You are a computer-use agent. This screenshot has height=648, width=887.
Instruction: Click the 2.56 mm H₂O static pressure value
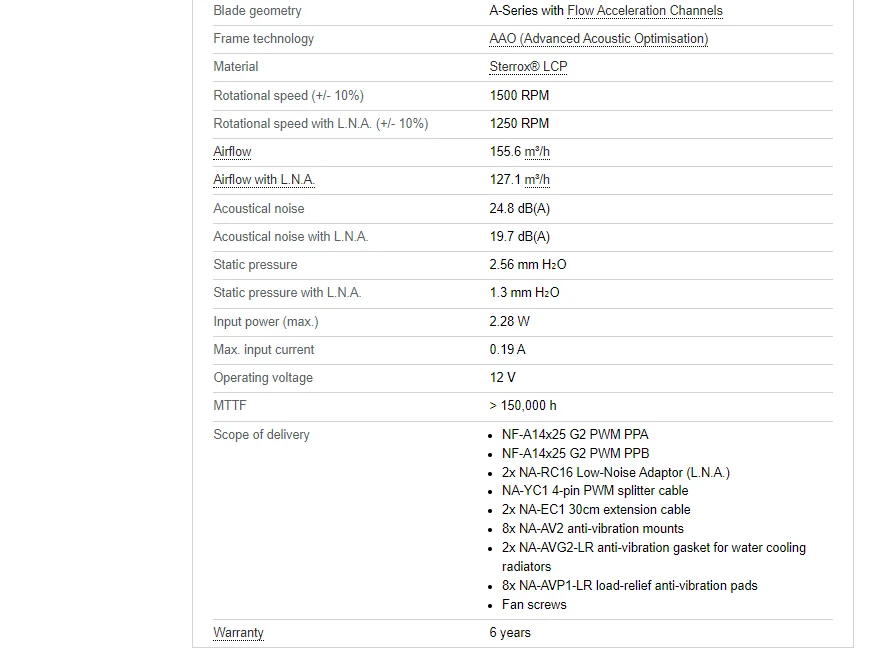tap(527, 265)
